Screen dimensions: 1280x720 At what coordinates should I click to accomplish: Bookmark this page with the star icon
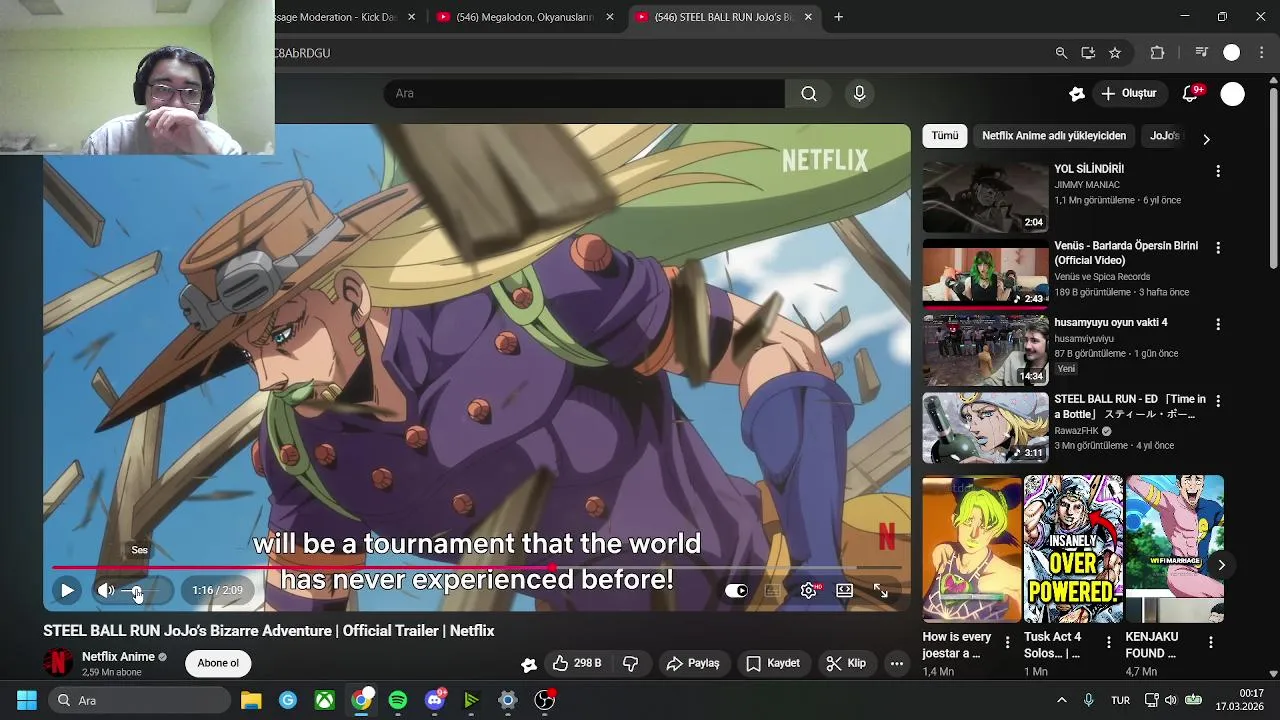click(x=1115, y=53)
